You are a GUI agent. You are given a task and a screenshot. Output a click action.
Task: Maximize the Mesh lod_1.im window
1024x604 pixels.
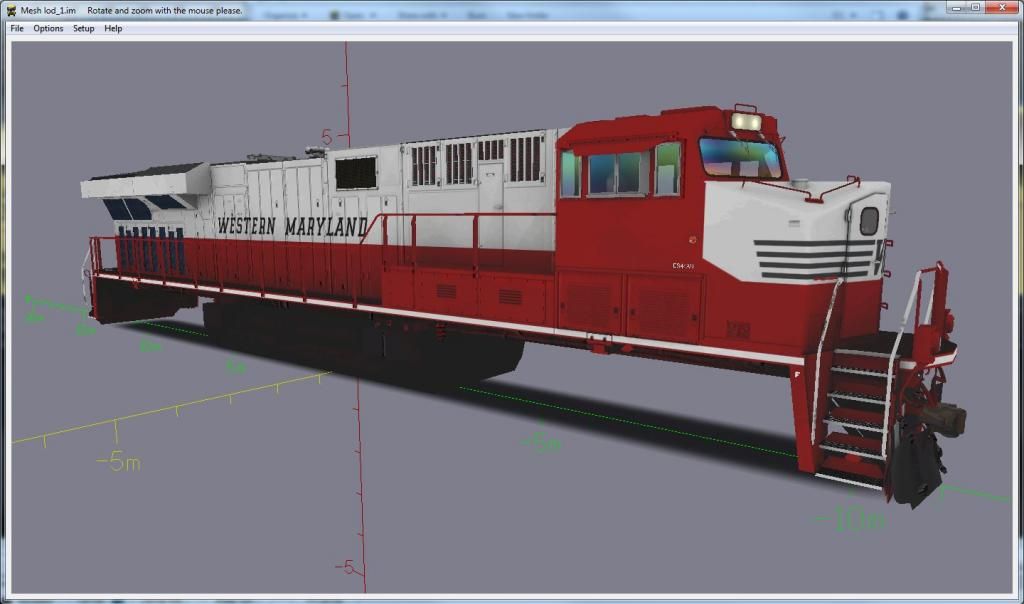point(975,8)
